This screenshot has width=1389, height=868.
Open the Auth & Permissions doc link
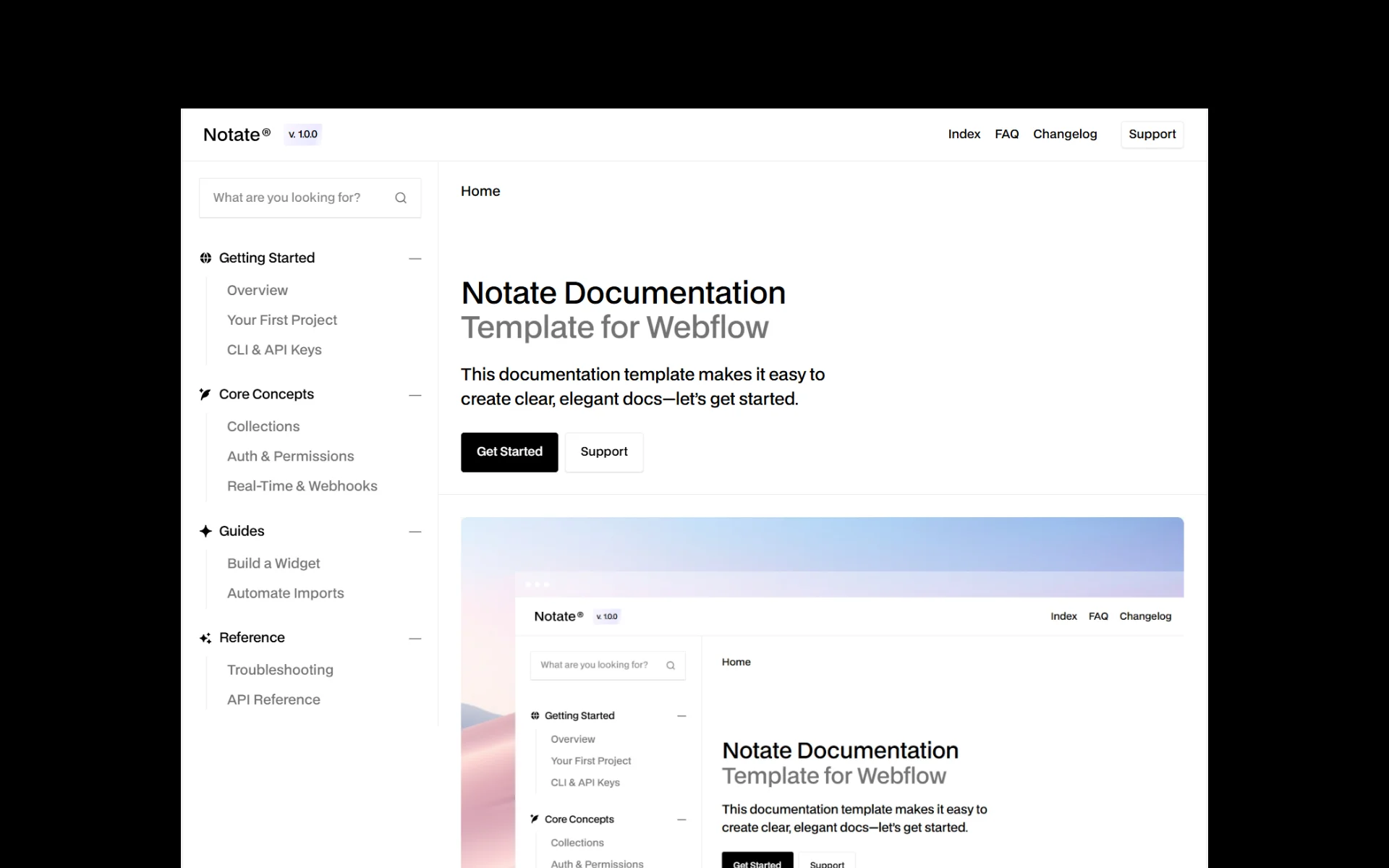(x=290, y=456)
